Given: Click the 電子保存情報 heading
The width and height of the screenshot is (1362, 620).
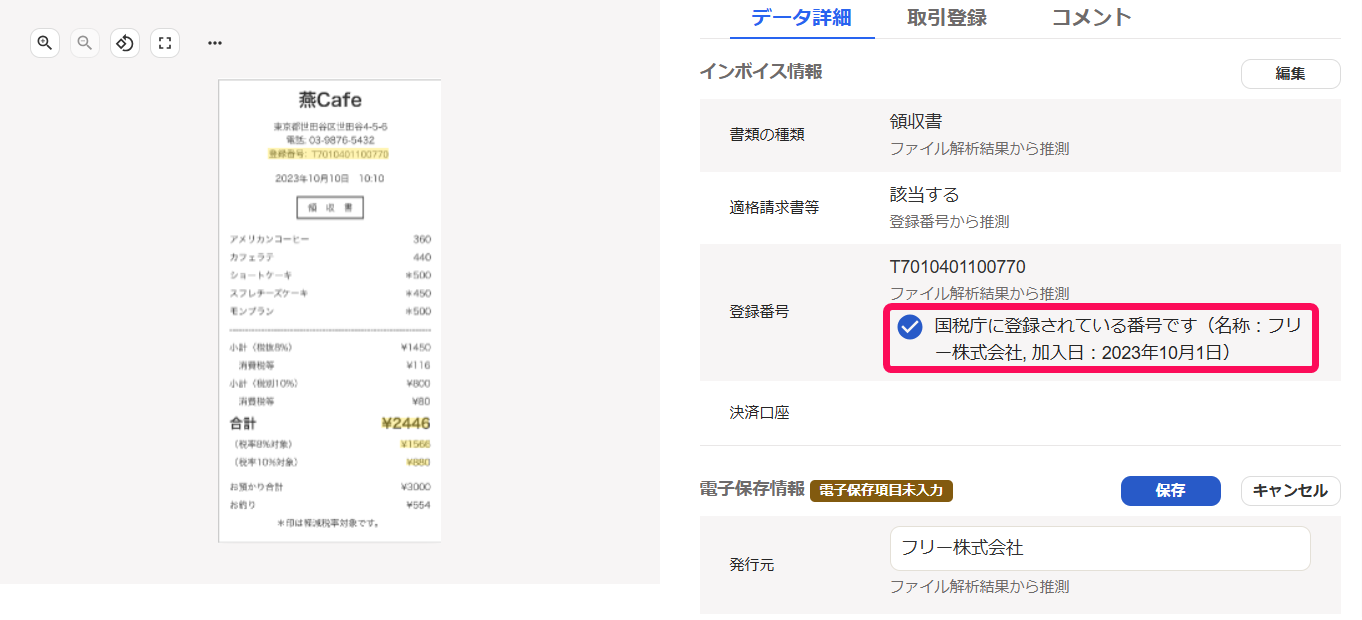Looking at the screenshot, I should point(752,489).
